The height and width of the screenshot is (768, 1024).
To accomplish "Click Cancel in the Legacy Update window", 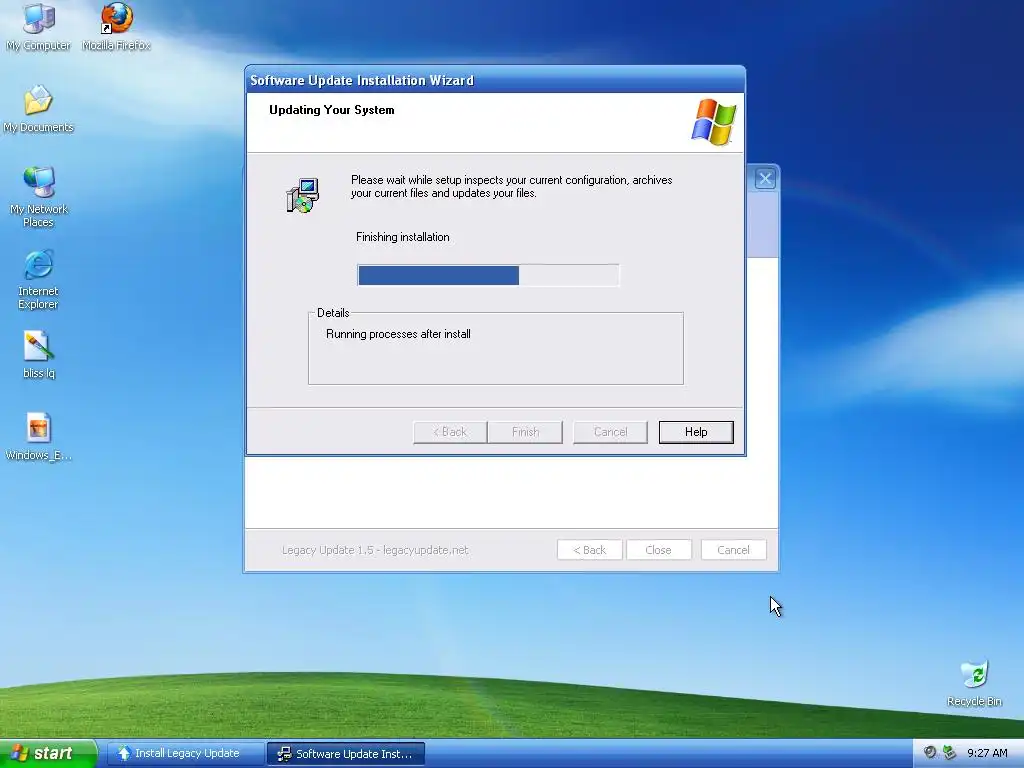I will (733, 550).
